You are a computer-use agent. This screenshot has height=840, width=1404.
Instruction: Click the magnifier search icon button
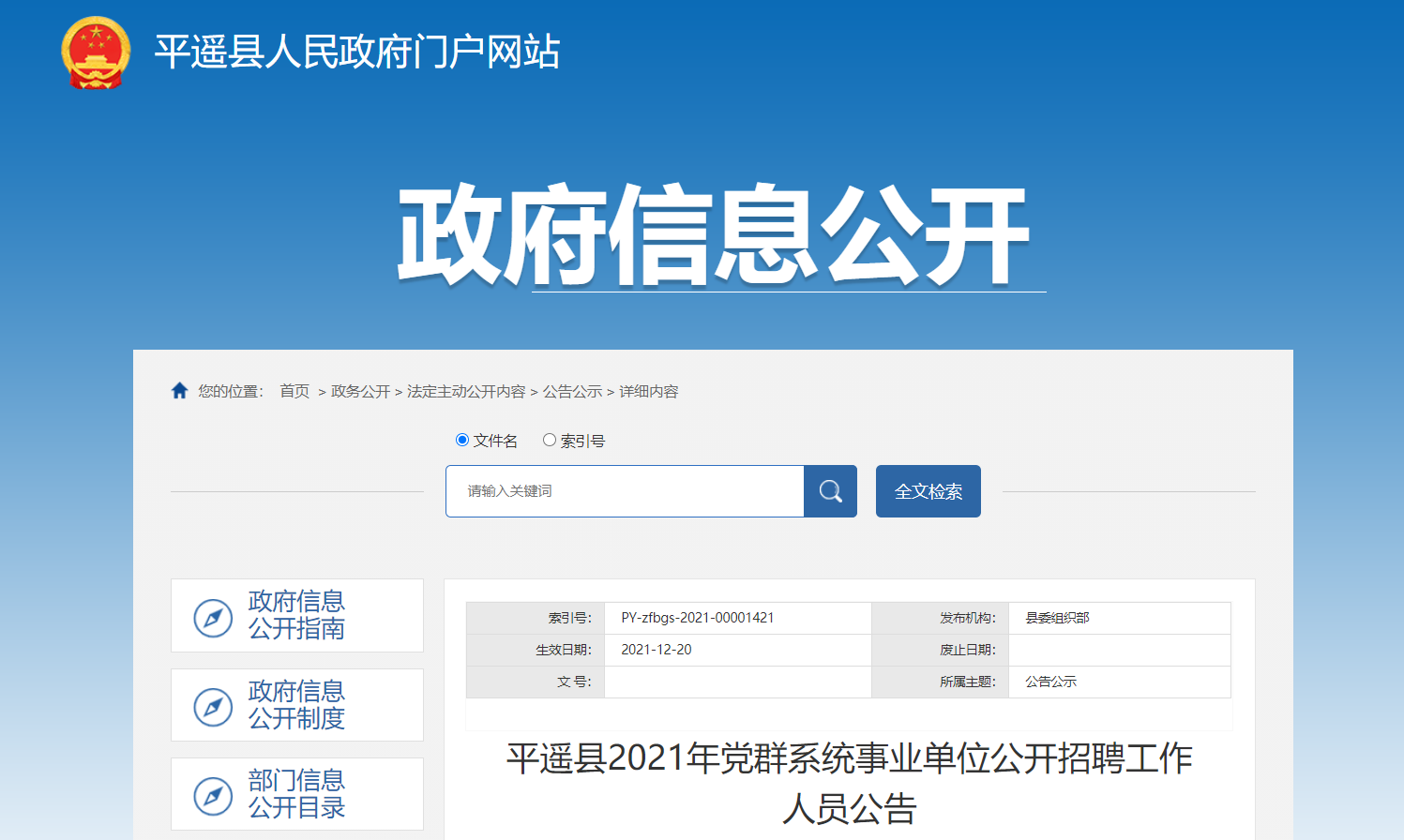pyautogui.click(x=830, y=491)
